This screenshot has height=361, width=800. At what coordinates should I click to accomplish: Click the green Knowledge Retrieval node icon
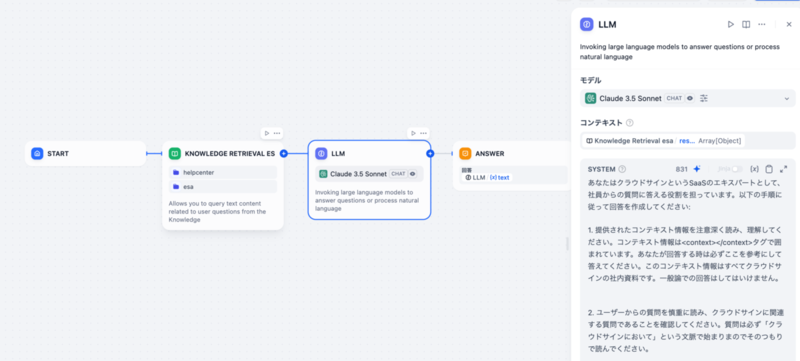[174, 153]
